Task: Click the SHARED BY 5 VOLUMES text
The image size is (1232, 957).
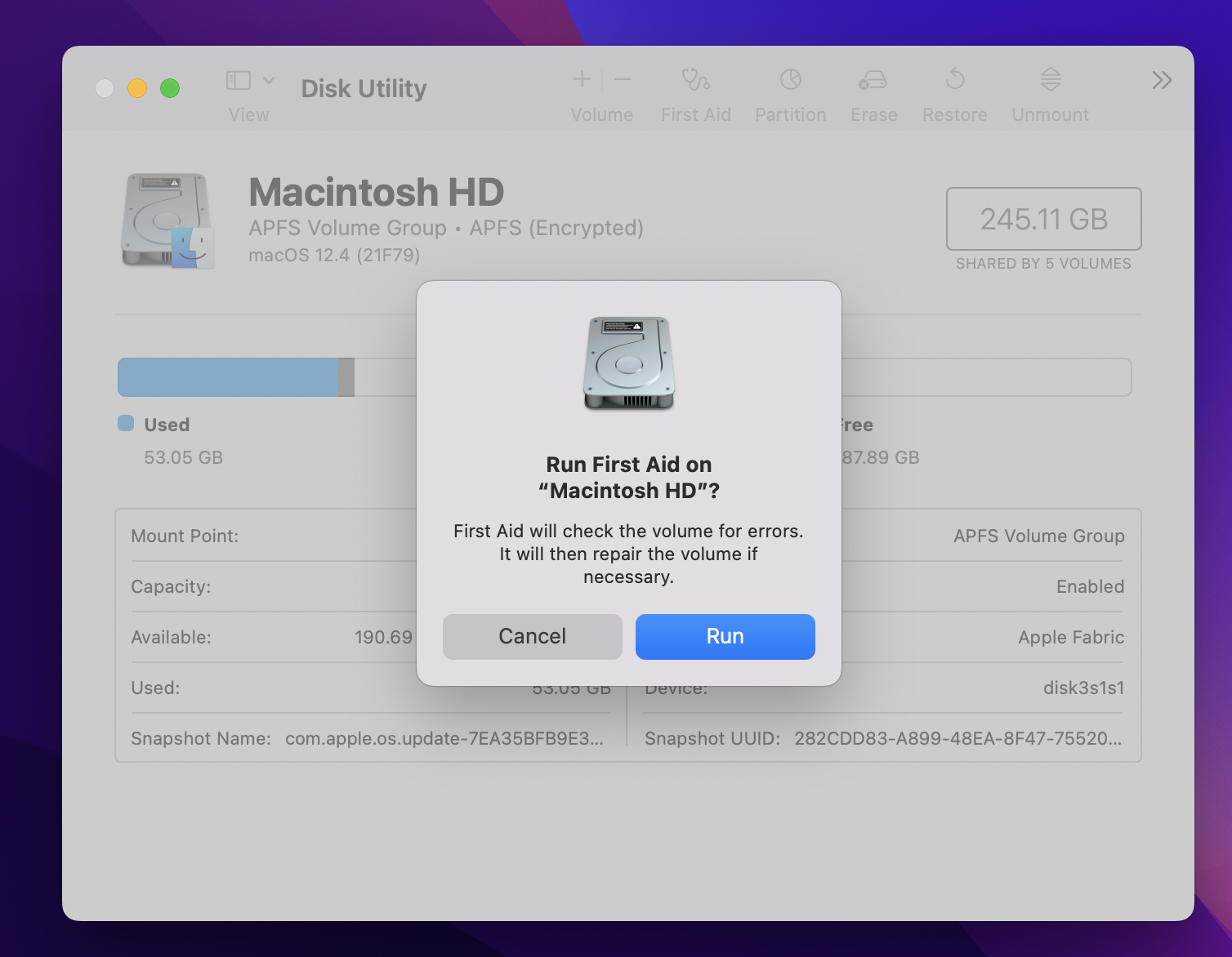Action: point(1043,264)
